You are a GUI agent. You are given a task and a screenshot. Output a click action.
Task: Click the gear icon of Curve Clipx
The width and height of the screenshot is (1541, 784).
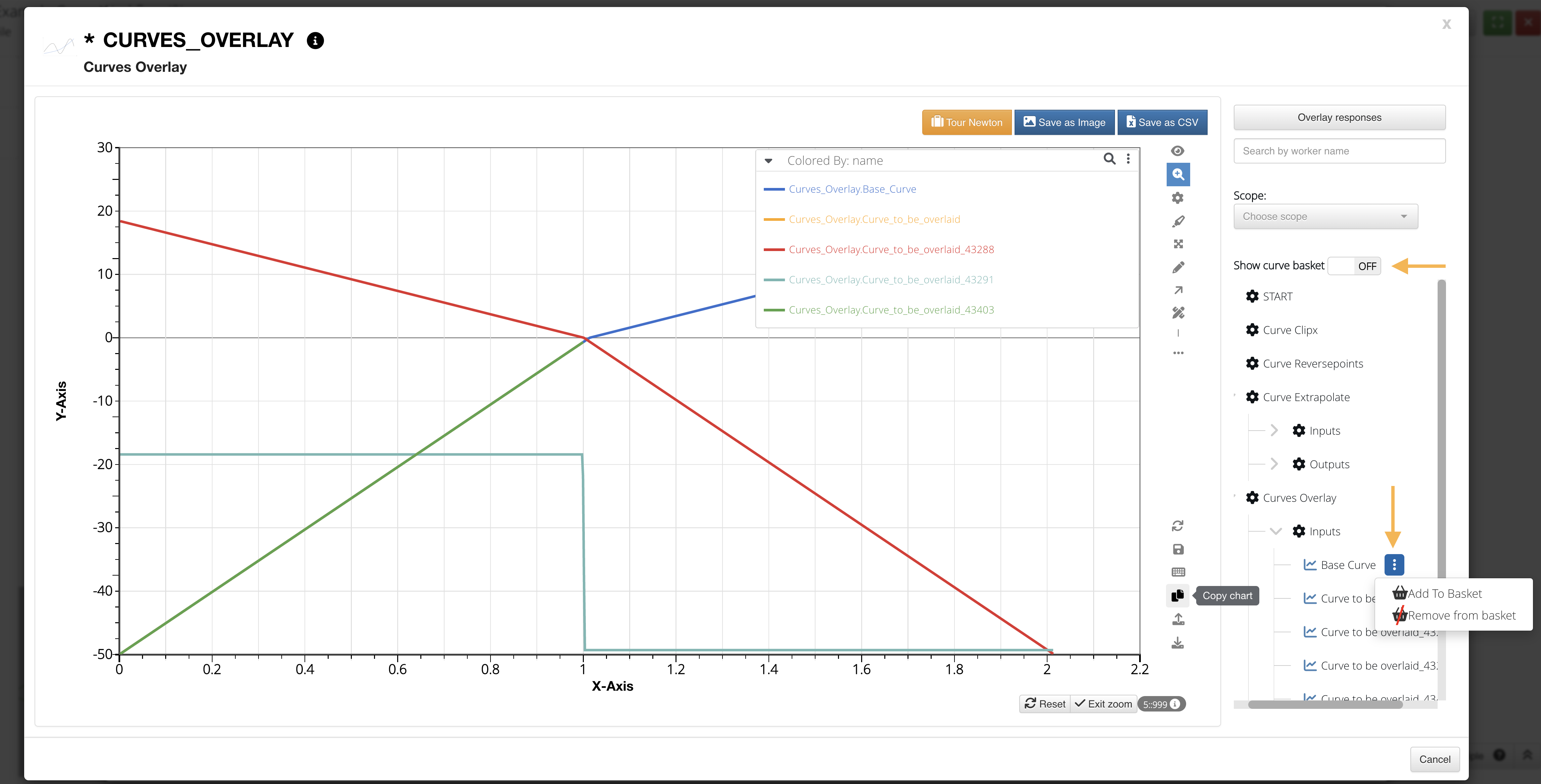(1252, 330)
